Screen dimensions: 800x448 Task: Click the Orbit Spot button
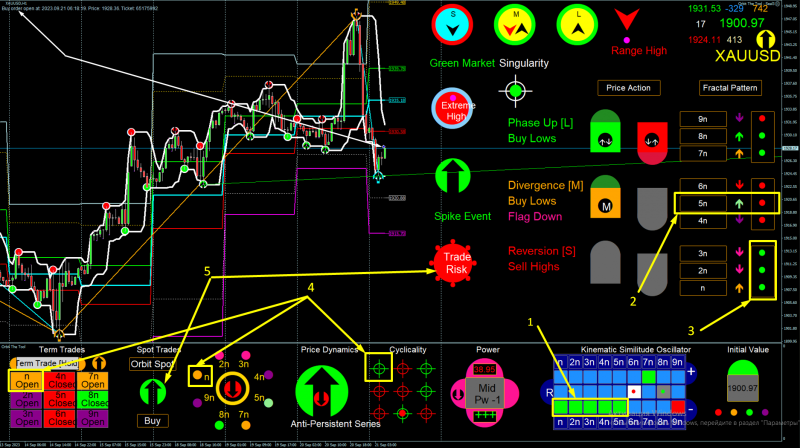click(x=152, y=364)
